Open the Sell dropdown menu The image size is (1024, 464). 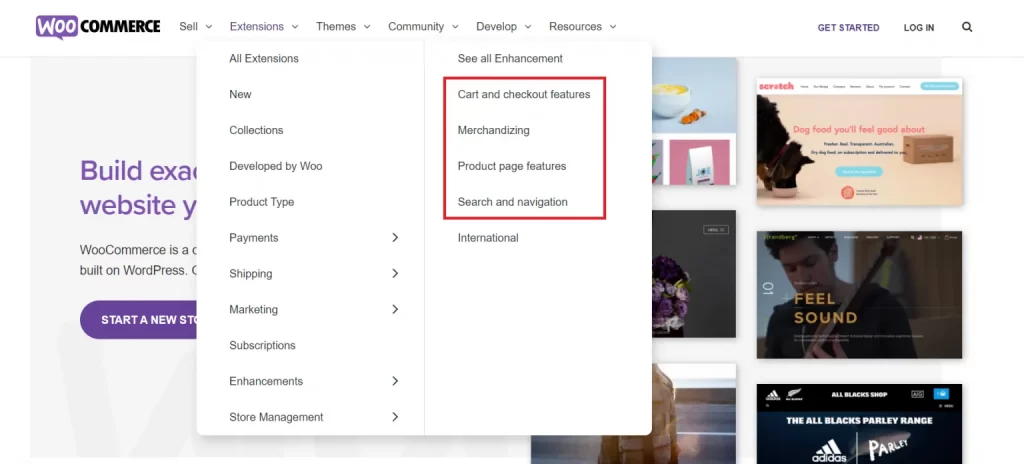(195, 27)
